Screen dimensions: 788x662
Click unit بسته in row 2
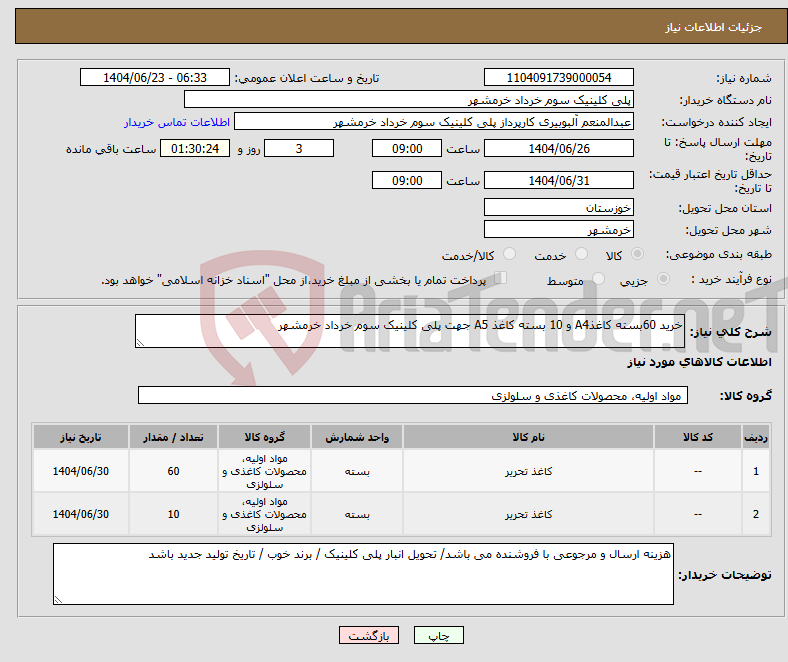click(357, 515)
